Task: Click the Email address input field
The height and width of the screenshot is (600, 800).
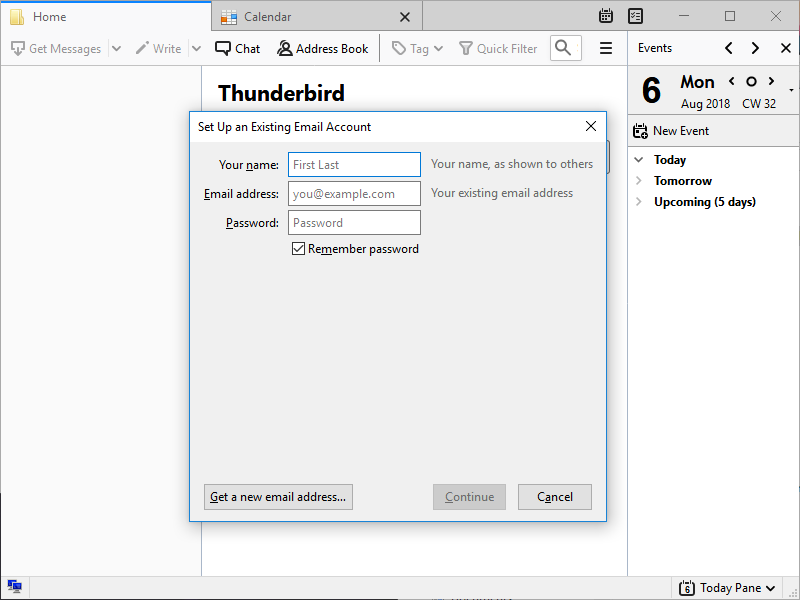Action: (354, 192)
